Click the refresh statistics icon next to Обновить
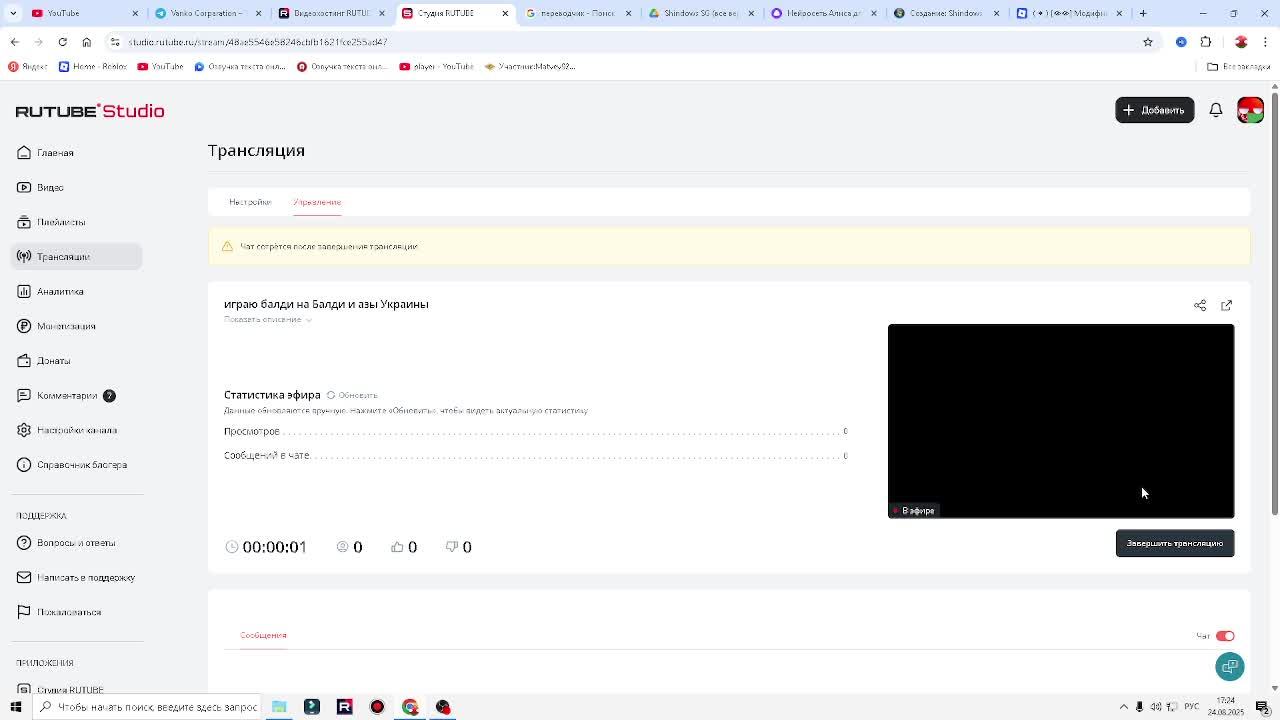This screenshot has width=1280, height=720. [x=331, y=395]
